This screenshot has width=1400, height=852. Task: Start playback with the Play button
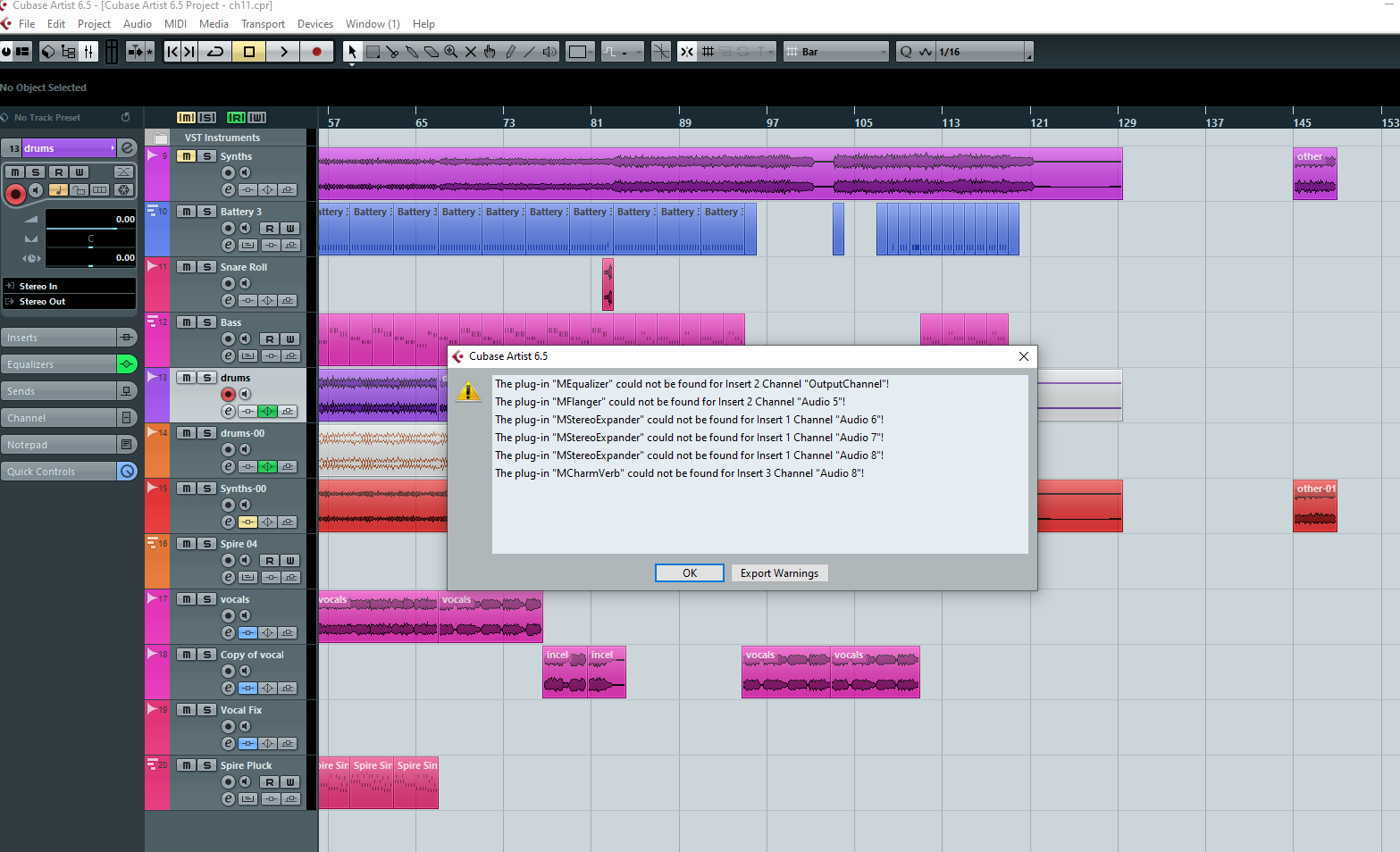click(x=283, y=52)
